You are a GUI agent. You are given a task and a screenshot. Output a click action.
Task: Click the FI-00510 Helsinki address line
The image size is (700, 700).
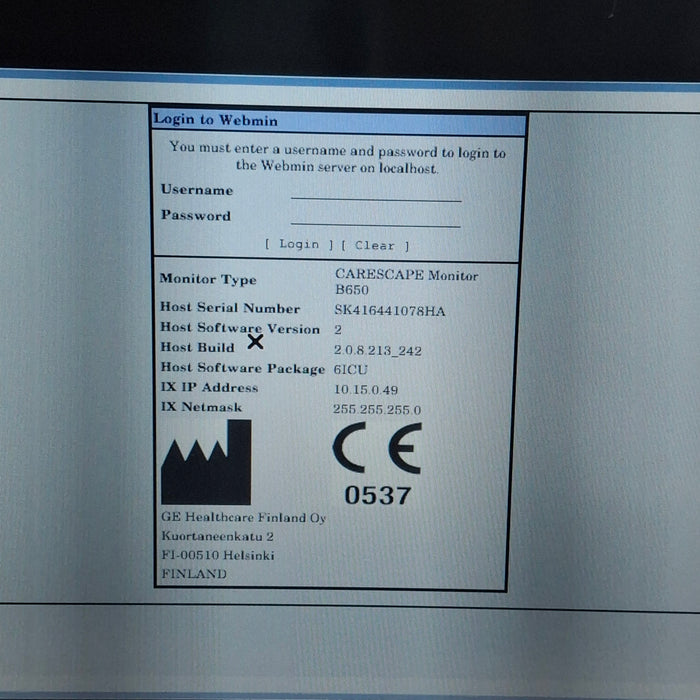click(217, 555)
